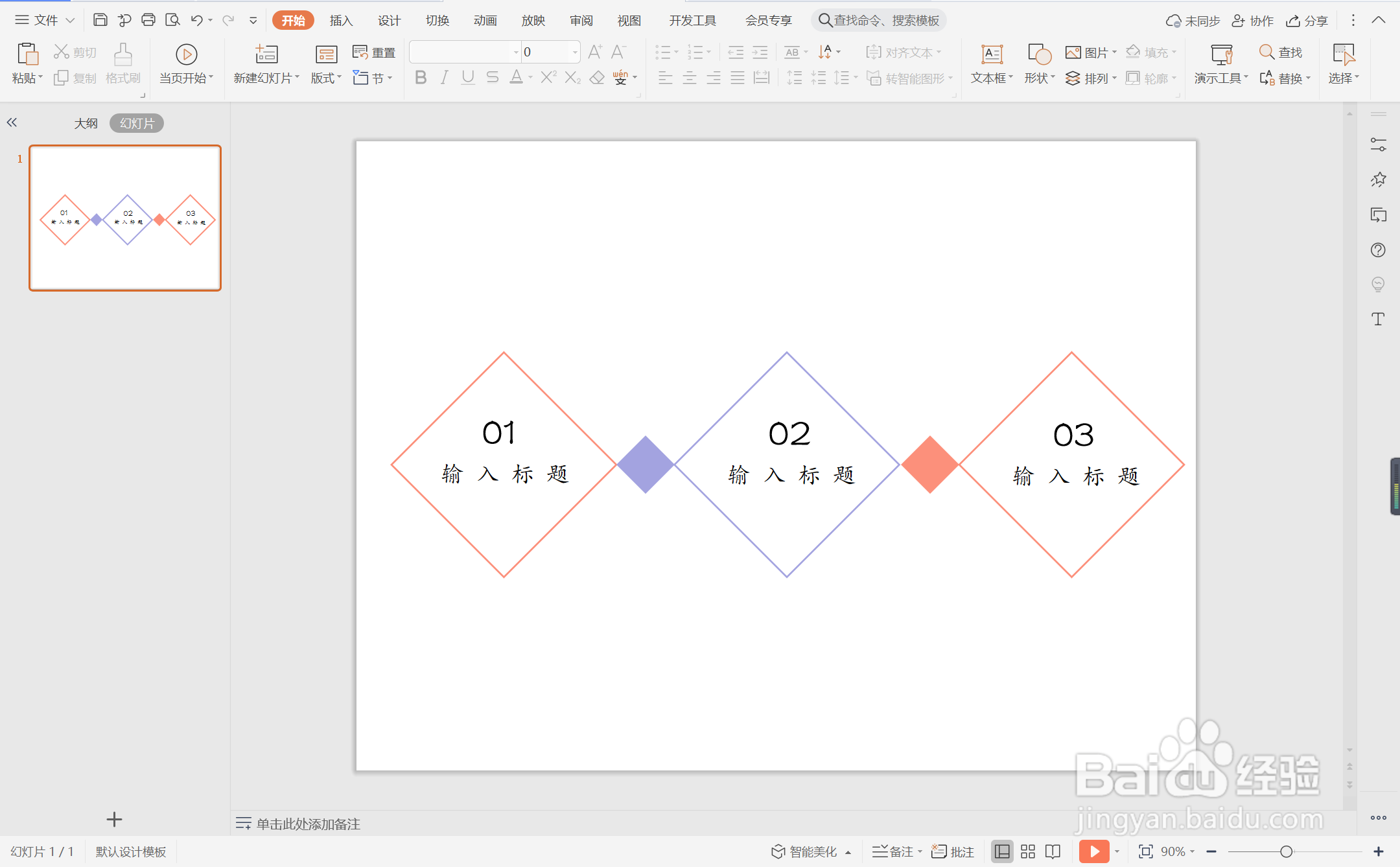Click Replace button
1400x867 pixels.
pos(1284,78)
